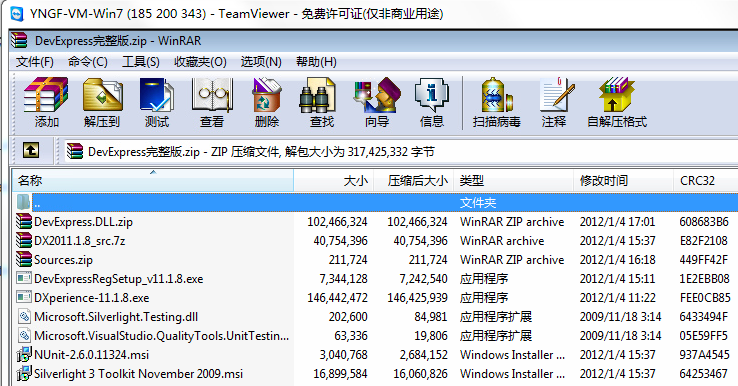
Task: Click the 添加 (Add) toolbar icon
Action: tap(46, 102)
